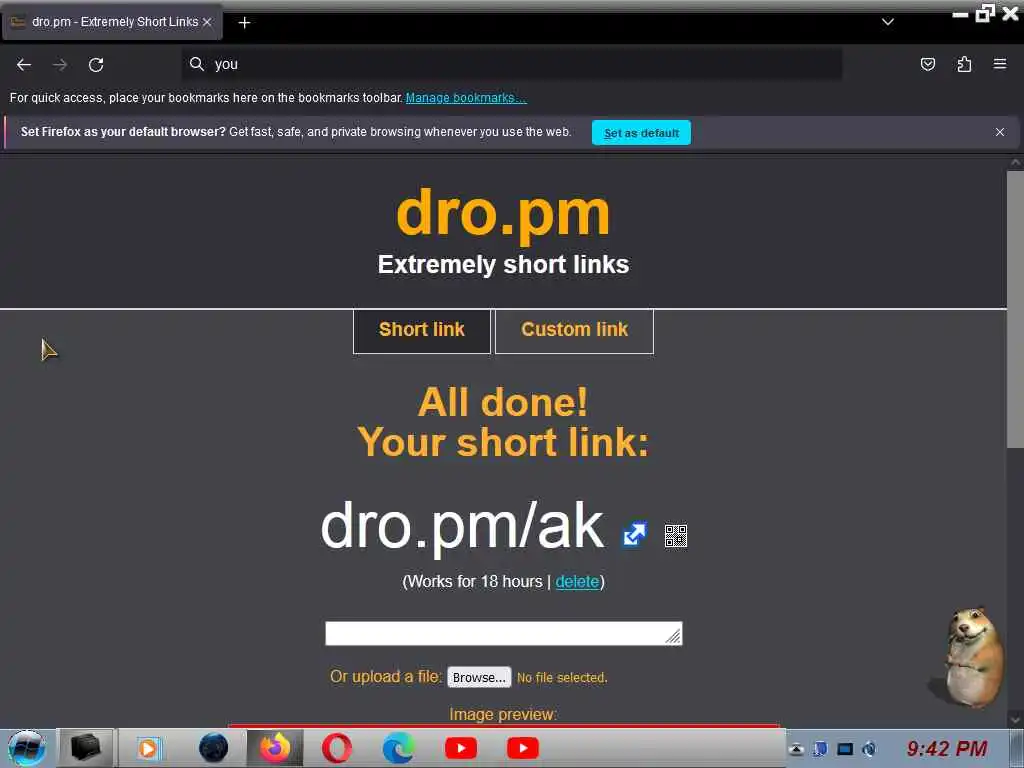Click the 'All done!' heading

[x=503, y=402]
